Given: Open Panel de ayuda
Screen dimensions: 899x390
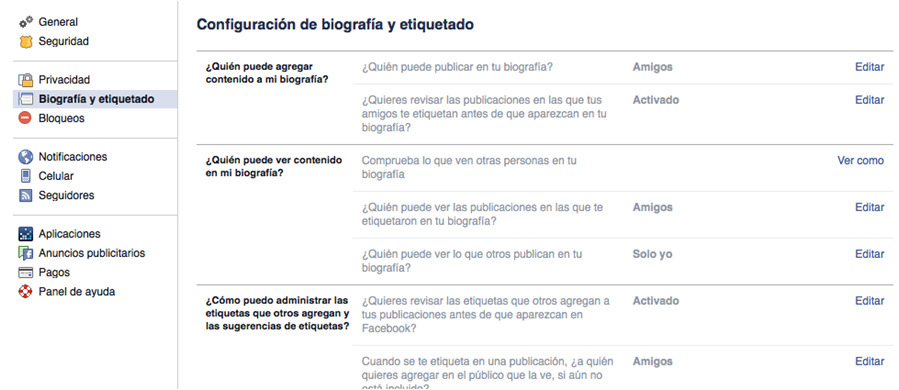Looking at the screenshot, I should tap(77, 292).
